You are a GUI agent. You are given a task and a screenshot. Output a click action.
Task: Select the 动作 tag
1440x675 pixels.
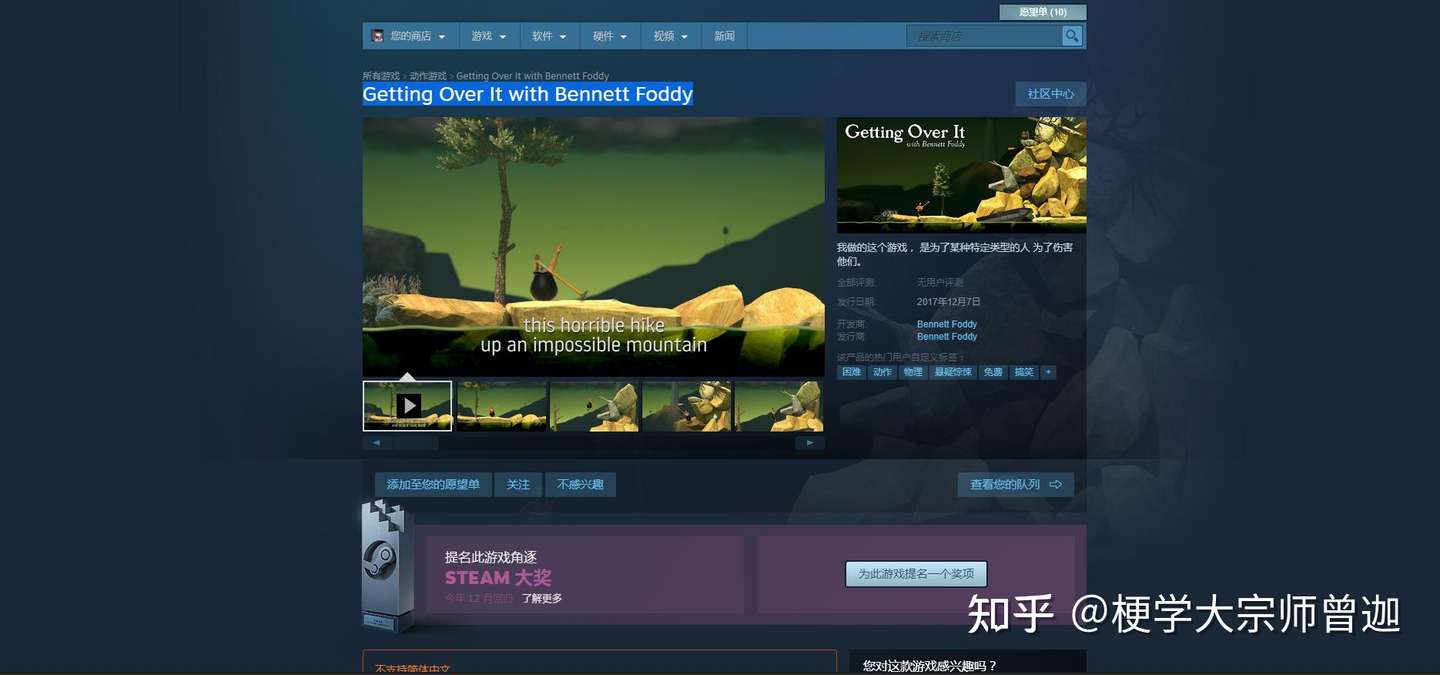[882, 372]
